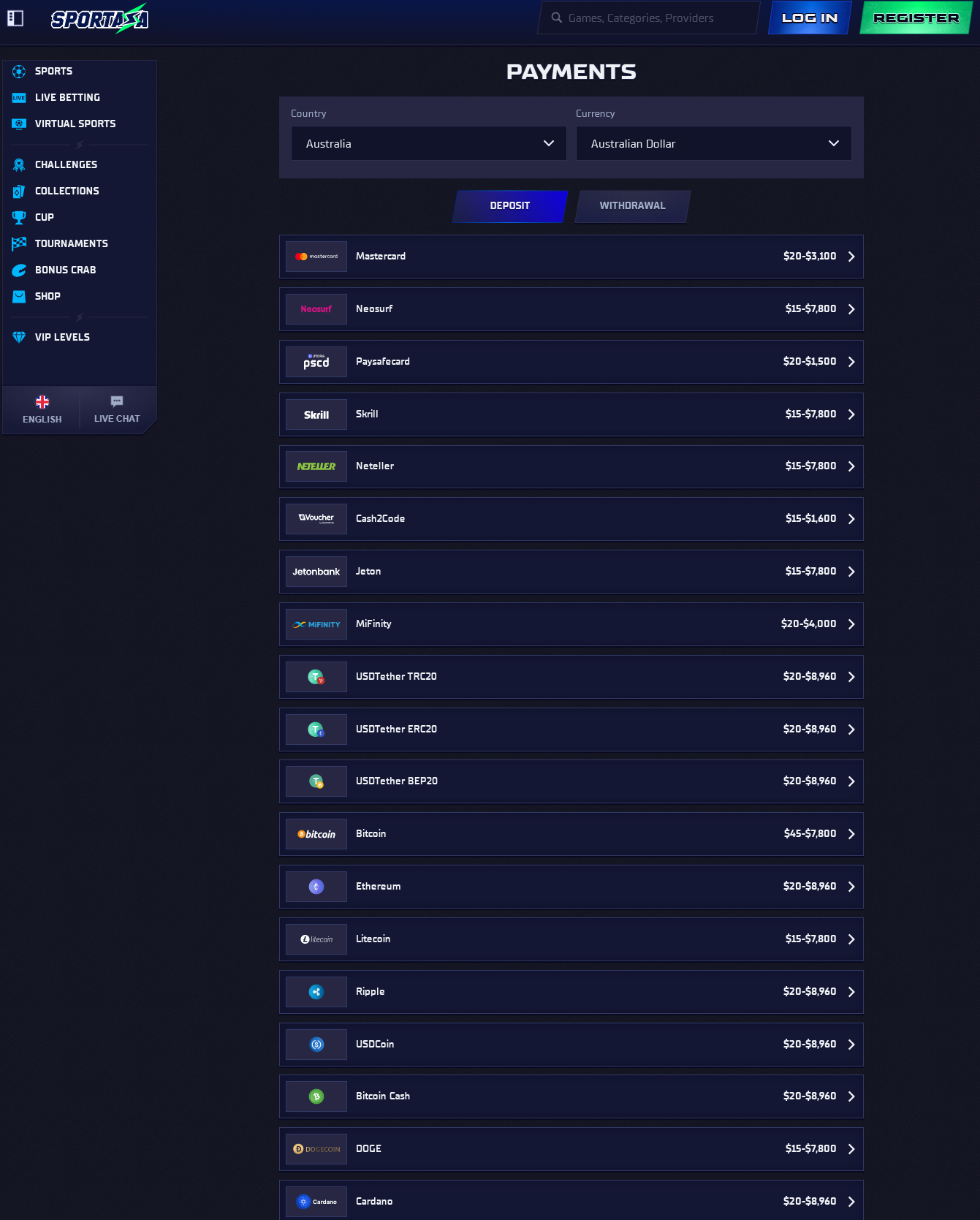Open the Currency dropdown showing Australian Dollar

[713, 144]
